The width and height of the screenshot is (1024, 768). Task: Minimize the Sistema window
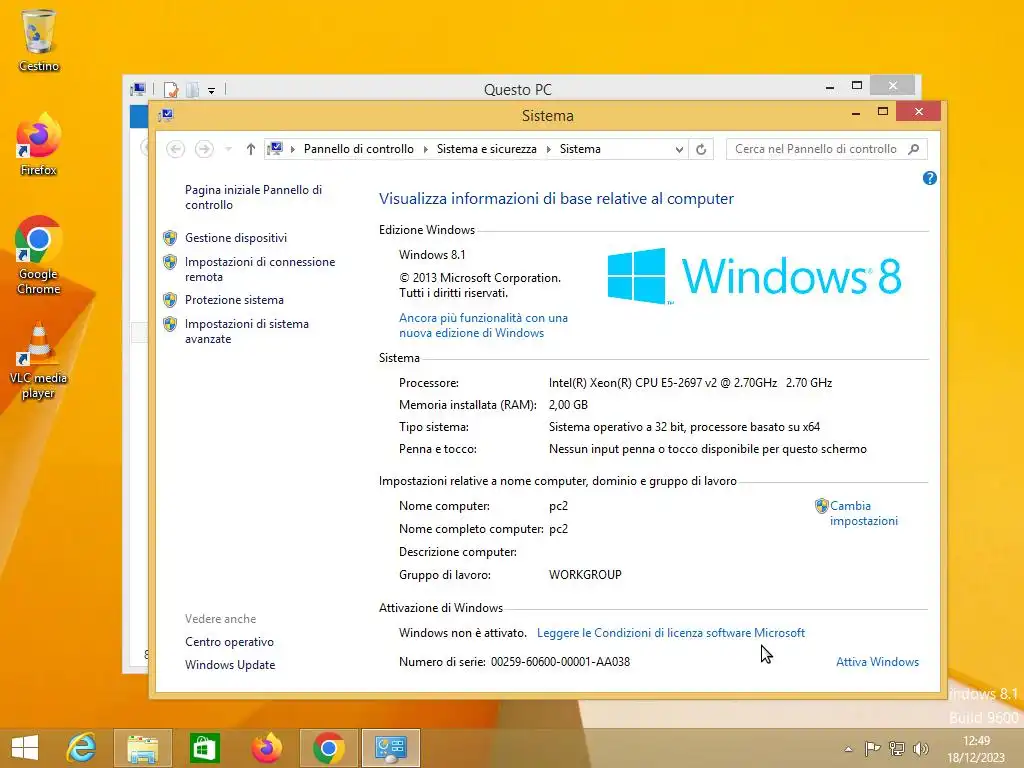click(856, 114)
